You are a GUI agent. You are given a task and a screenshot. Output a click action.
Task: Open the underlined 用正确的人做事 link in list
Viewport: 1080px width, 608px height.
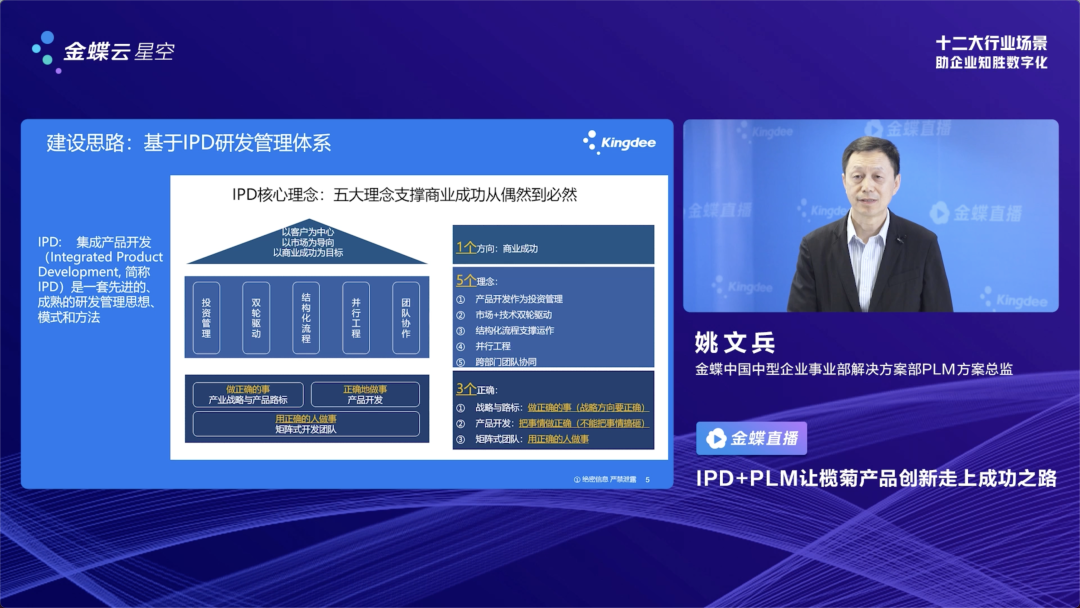[558, 439]
